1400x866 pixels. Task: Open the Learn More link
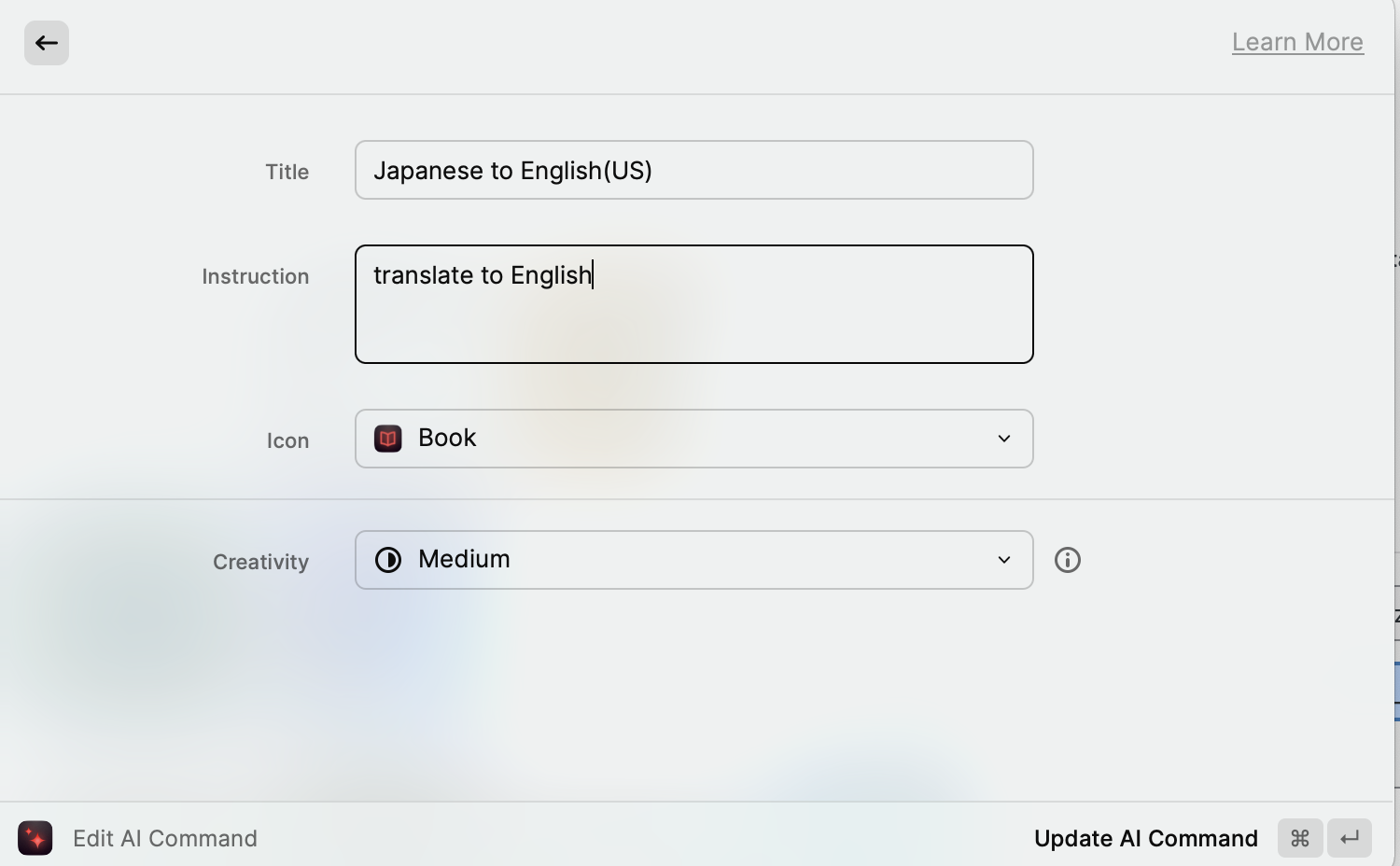coord(1297,41)
